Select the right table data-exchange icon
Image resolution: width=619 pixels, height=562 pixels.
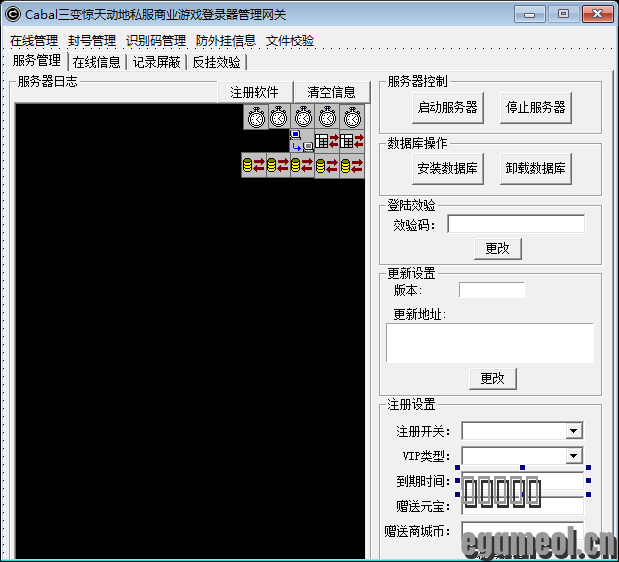click(x=351, y=141)
